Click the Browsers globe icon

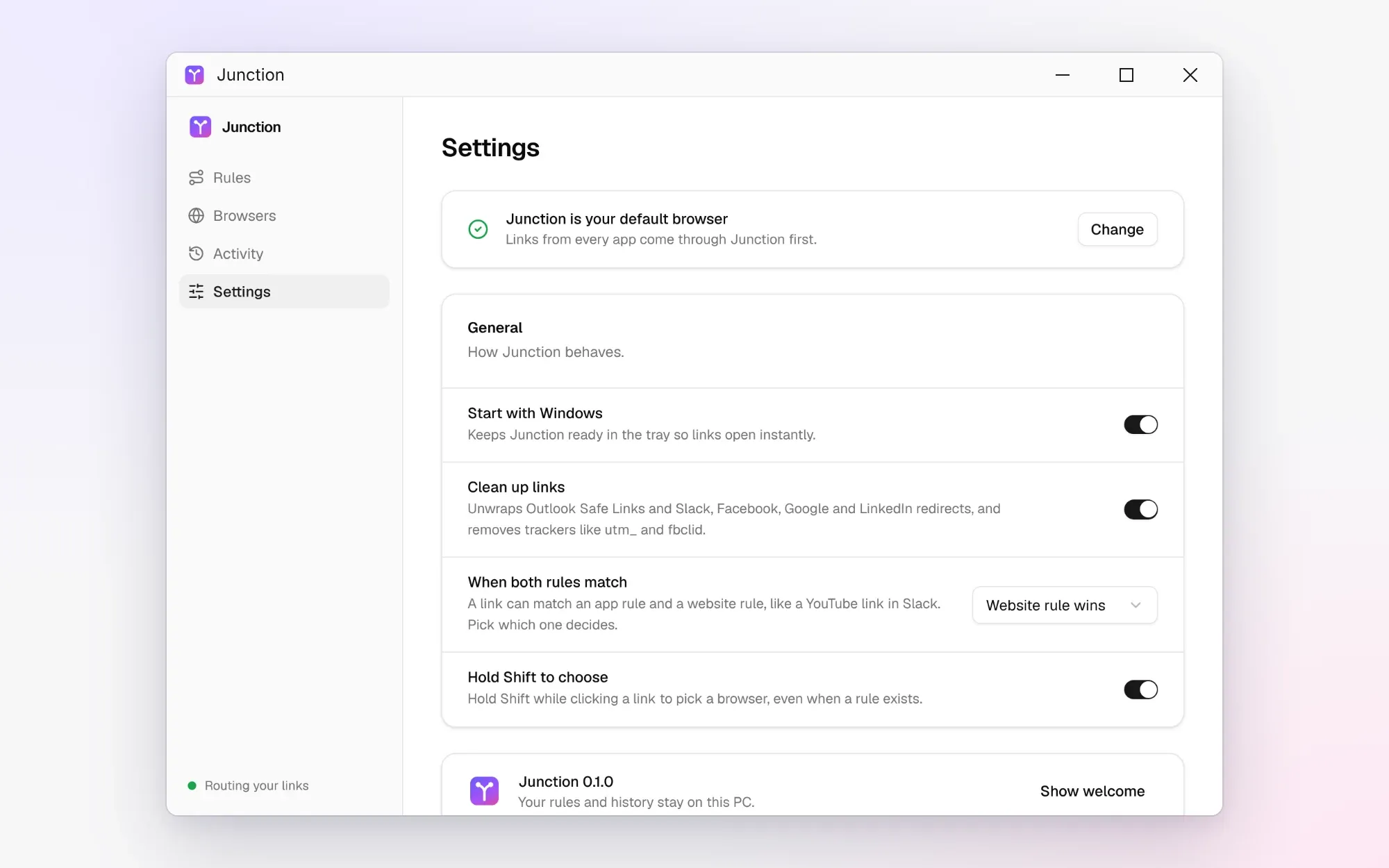point(197,216)
